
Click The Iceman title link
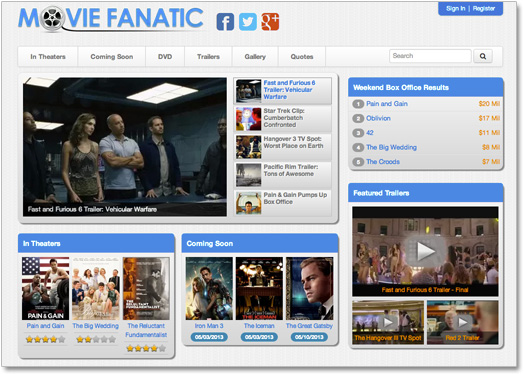tap(259, 326)
